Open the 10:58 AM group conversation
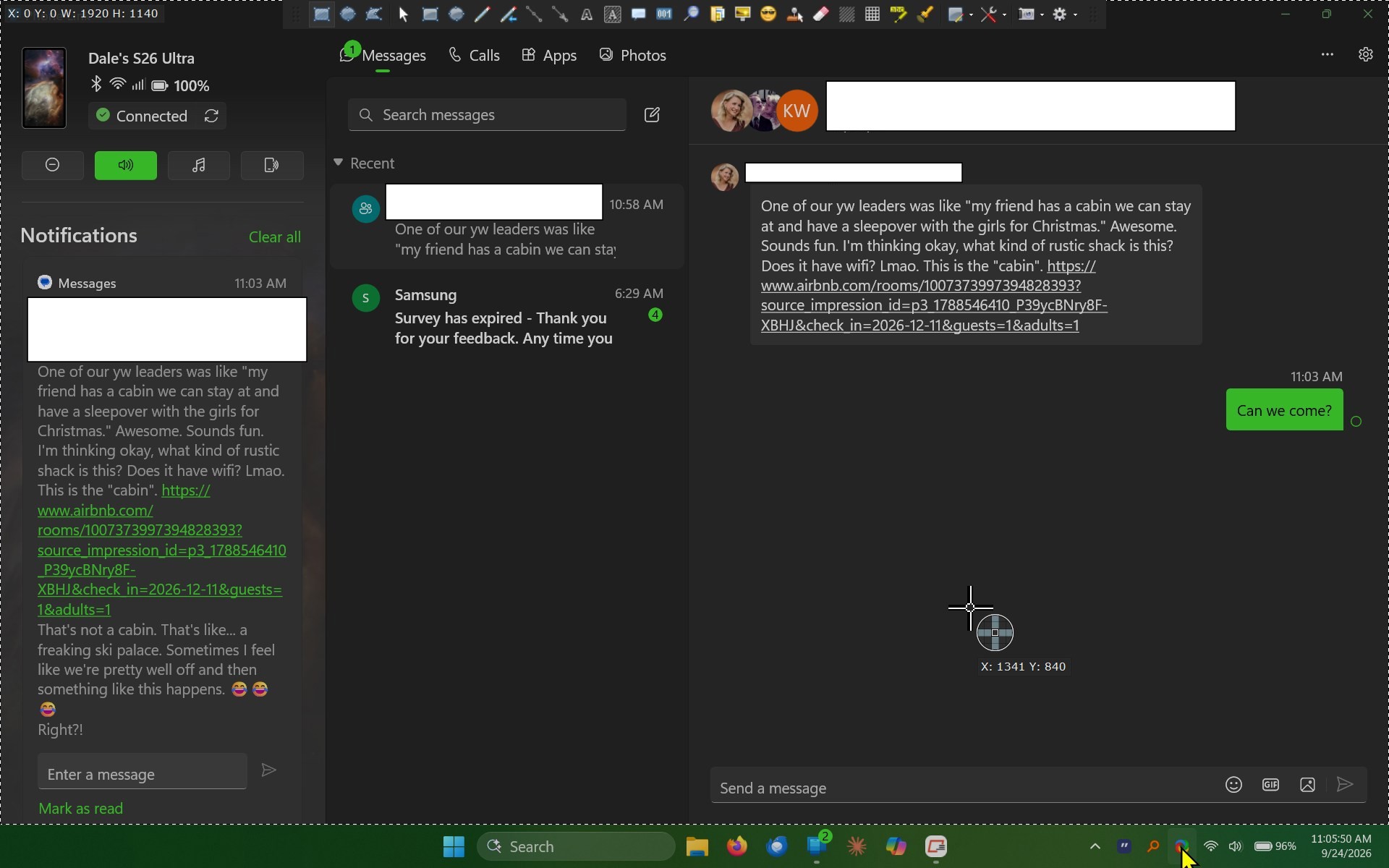The height and width of the screenshot is (868, 1389). (506, 226)
